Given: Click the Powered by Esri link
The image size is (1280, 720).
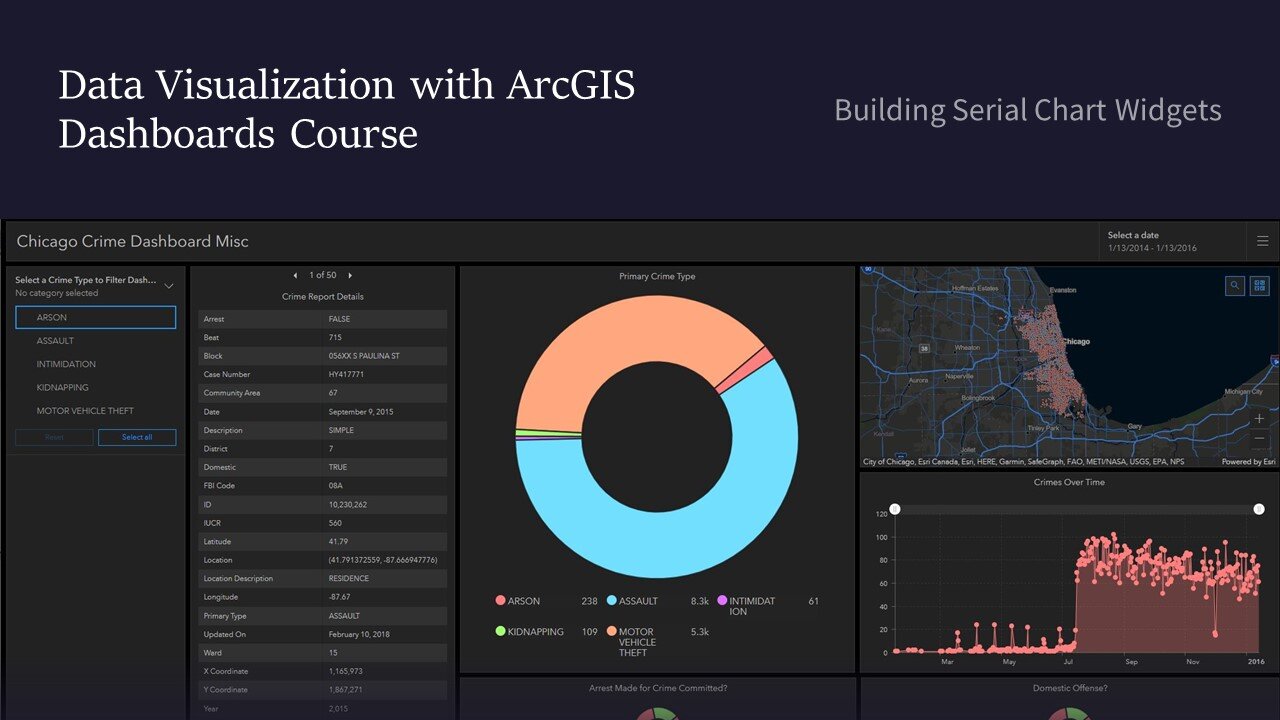Looking at the screenshot, I should [x=1248, y=462].
